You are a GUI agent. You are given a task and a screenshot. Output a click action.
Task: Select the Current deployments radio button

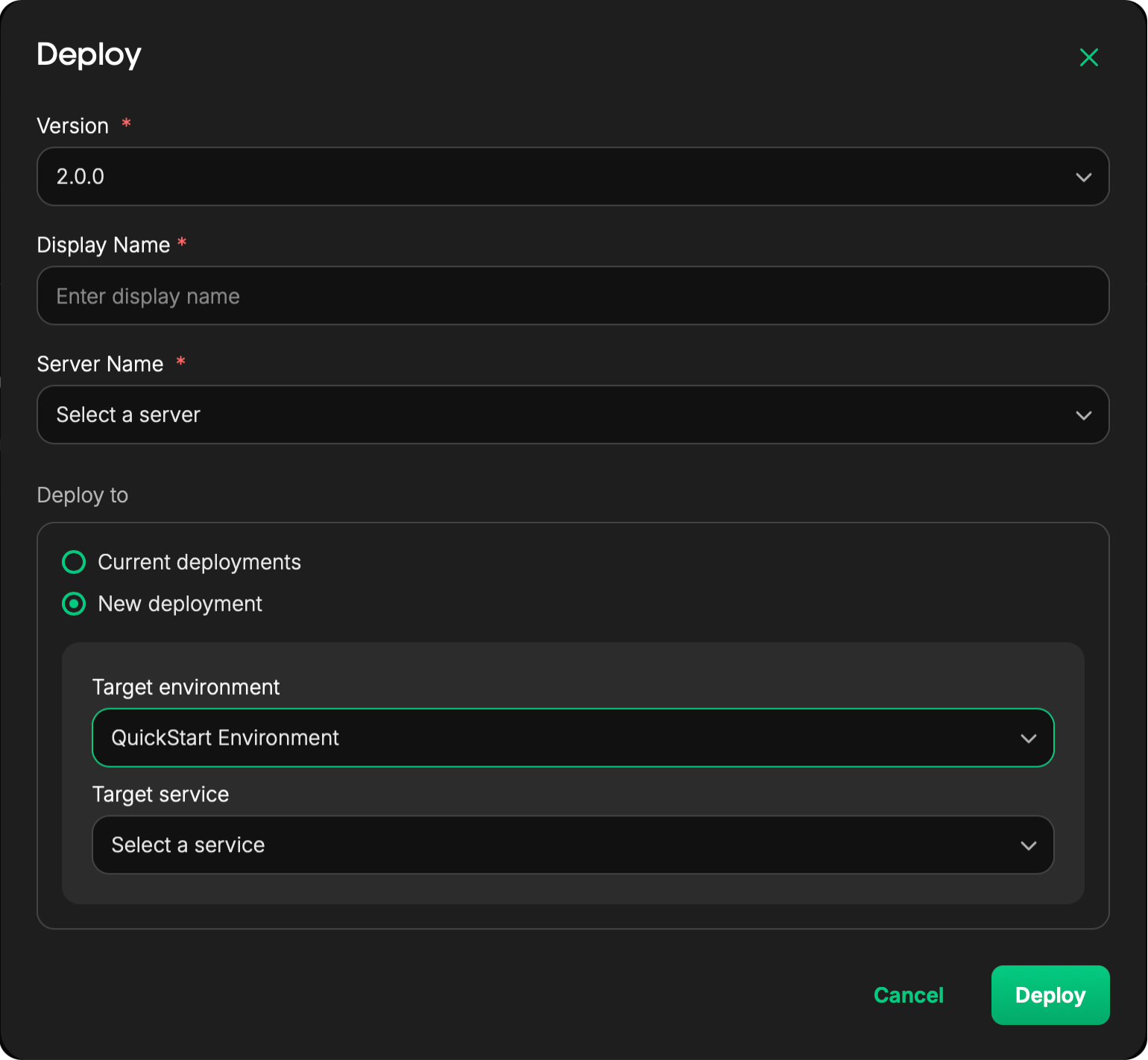(74, 562)
